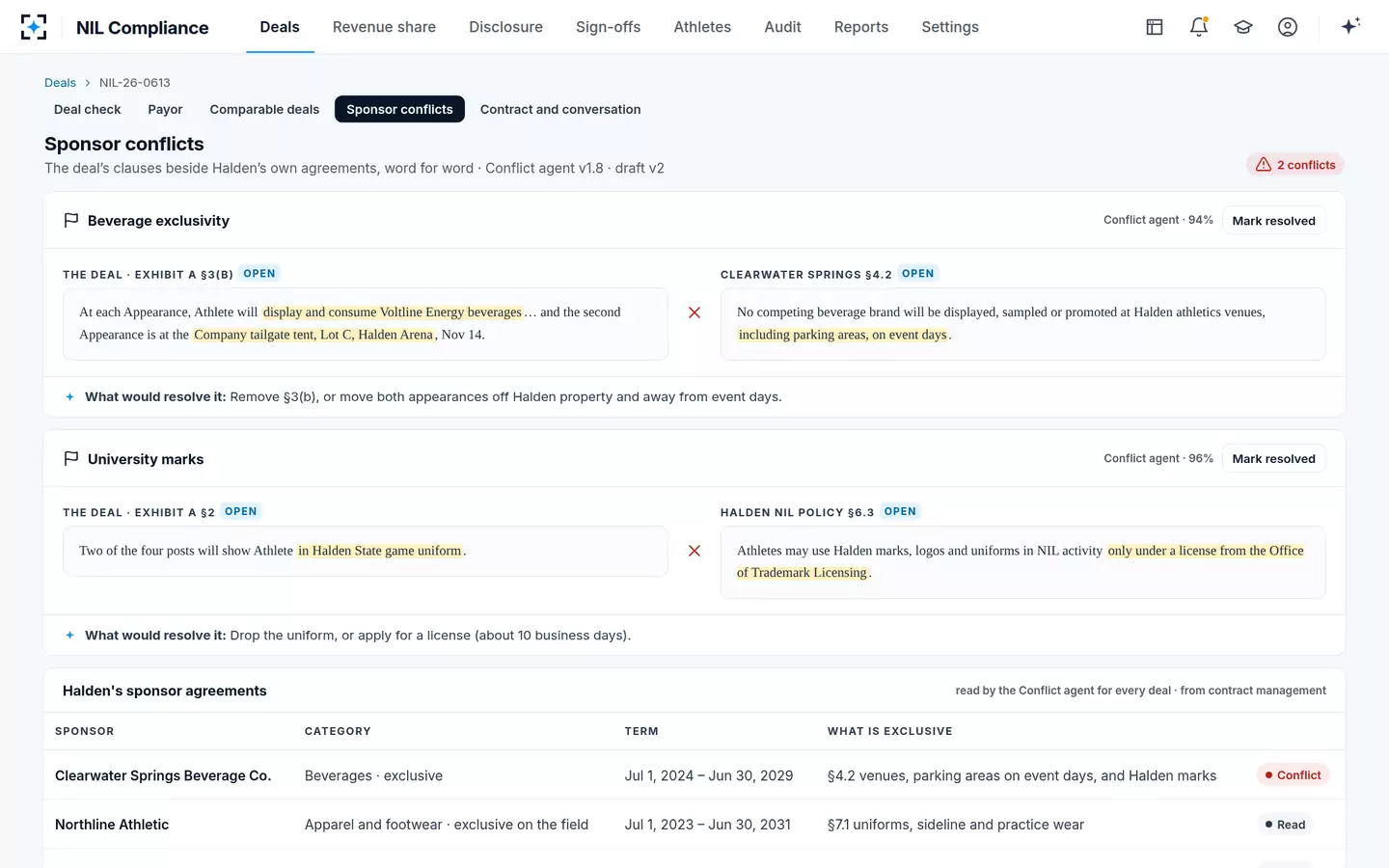Click sparkle icon beside Remove §3(b) resolution
The width and height of the screenshot is (1389, 868).
69,396
